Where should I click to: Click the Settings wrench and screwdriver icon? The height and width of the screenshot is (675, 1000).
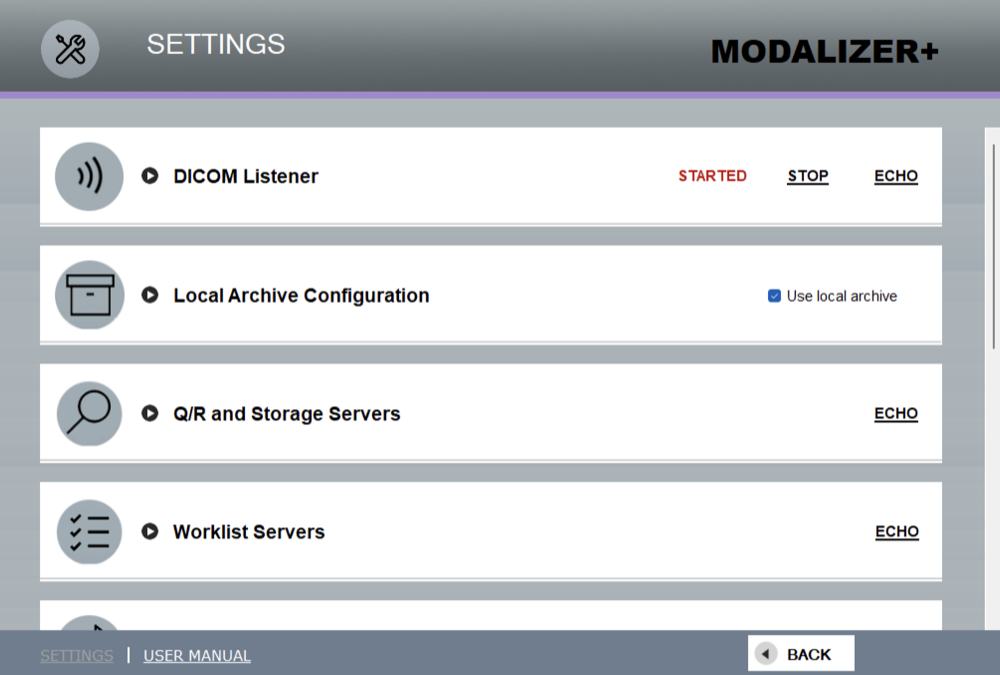tap(70, 49)
